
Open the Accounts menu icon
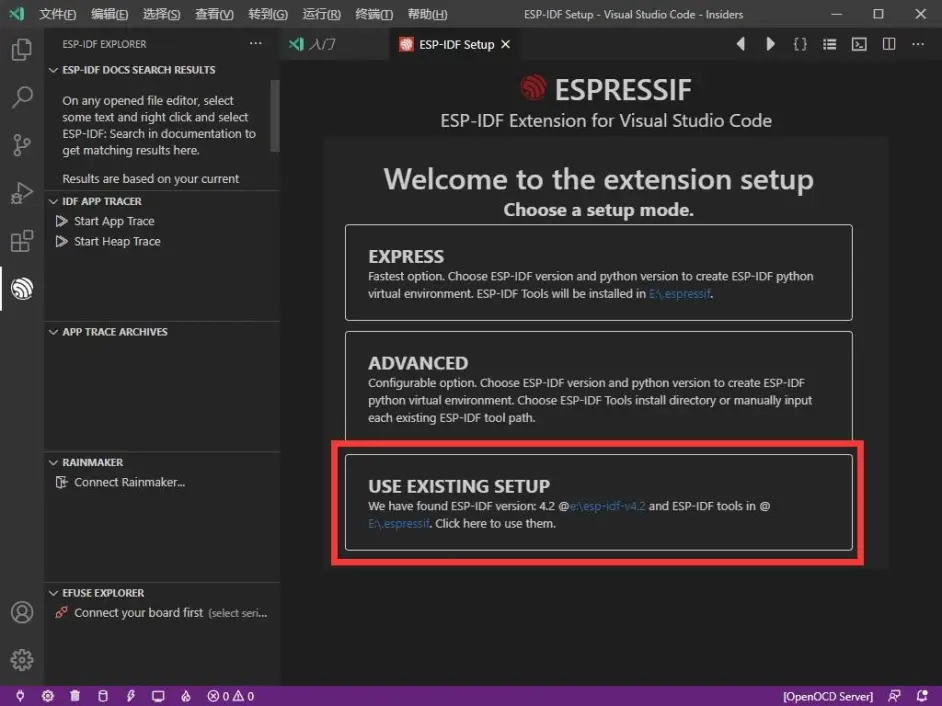22,612
